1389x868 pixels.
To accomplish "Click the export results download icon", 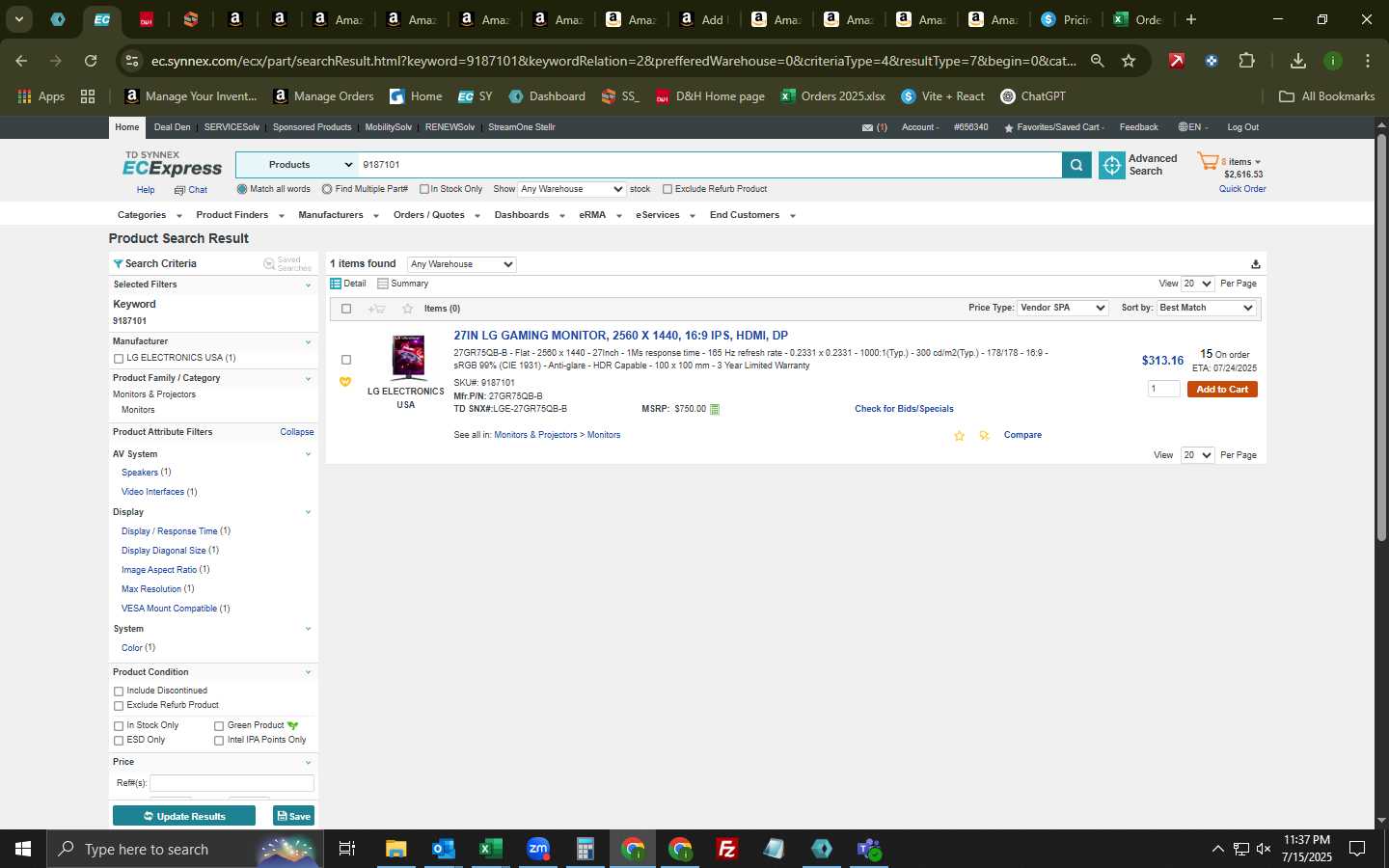I will (1255, 264).
